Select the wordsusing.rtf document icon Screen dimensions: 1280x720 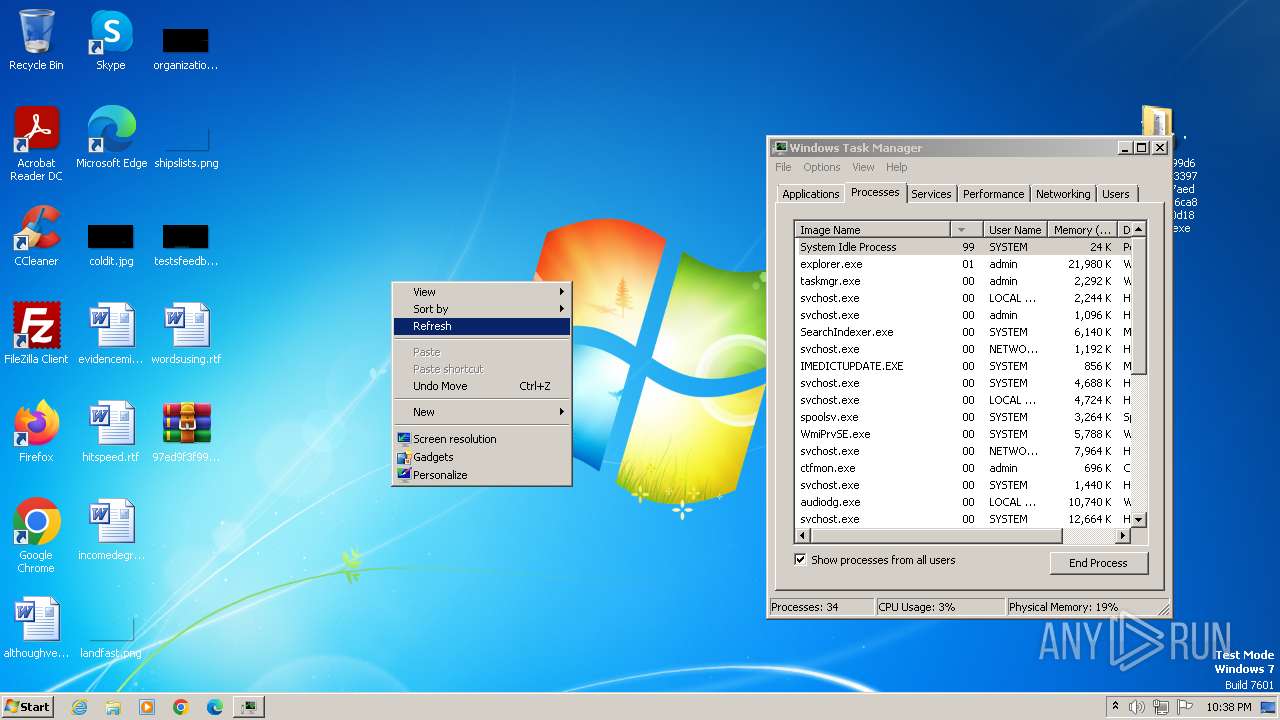(186, 334)
